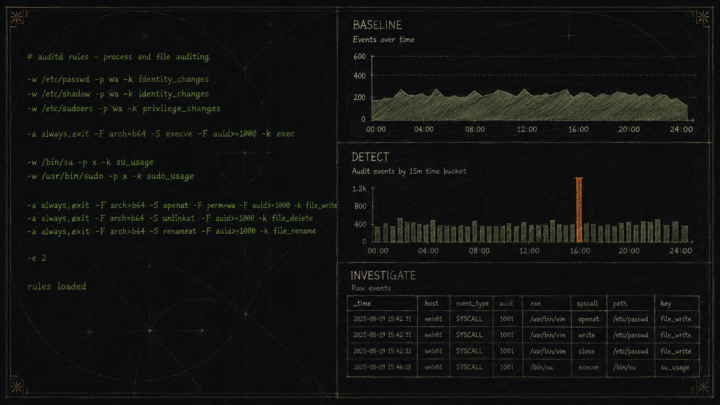
Task: Click the '-w /etc/shadow' watch rule line
Action: (x=118, y=94)
